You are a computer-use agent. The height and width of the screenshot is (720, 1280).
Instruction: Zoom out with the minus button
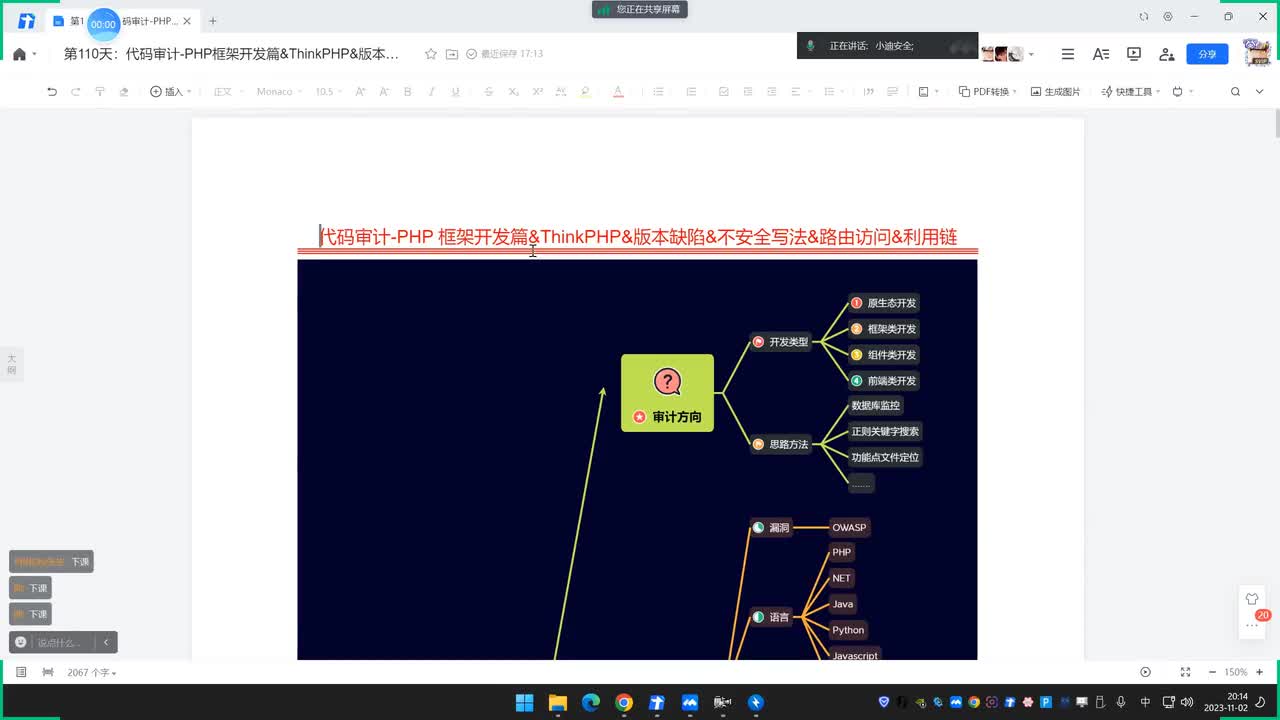pyautogui.click(x=1212, y=672)
